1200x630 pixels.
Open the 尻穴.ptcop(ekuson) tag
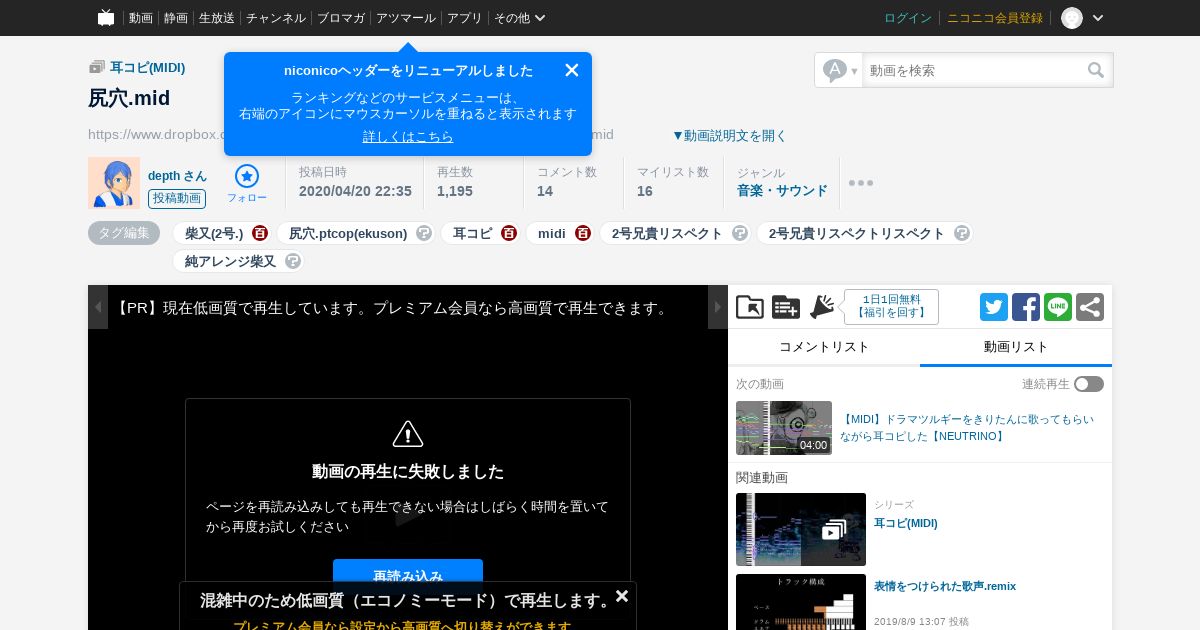coord(348,233)
